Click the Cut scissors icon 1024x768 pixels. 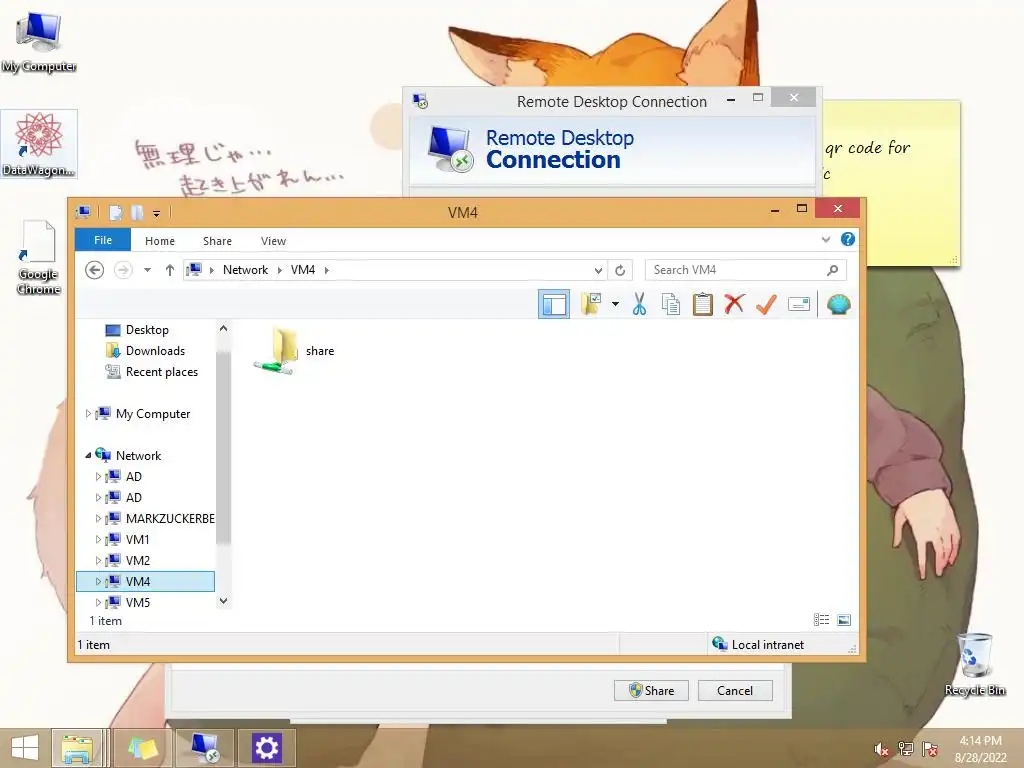[639, 304]
